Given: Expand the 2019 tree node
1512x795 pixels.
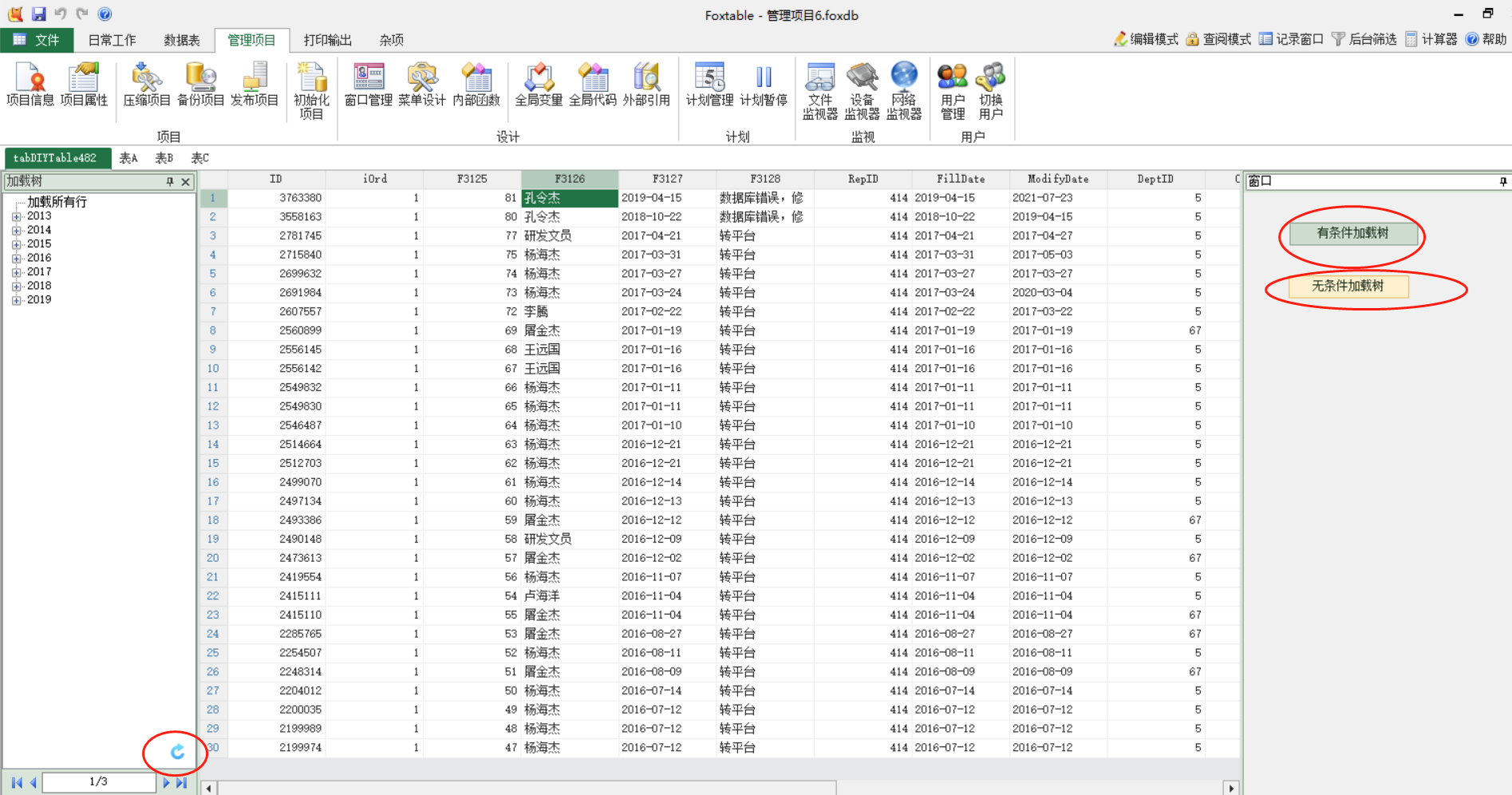Looking at the screenshot, I should [17, 301].
